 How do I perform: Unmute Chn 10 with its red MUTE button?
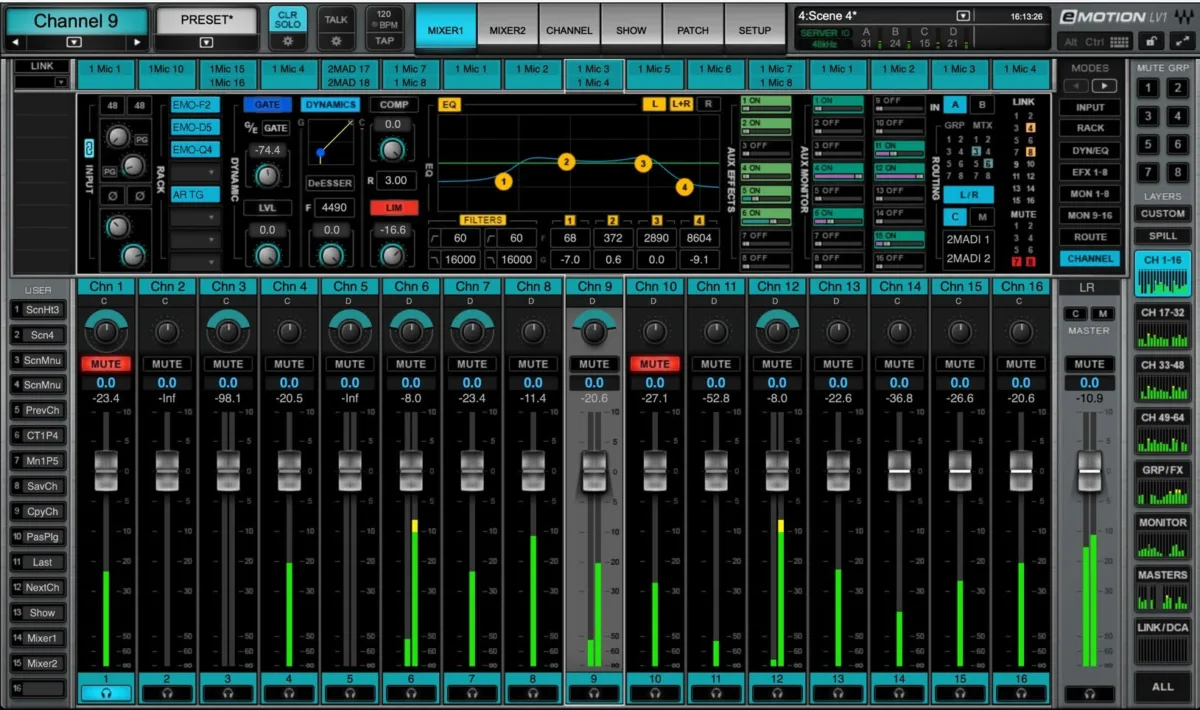(x=655, y=364)
